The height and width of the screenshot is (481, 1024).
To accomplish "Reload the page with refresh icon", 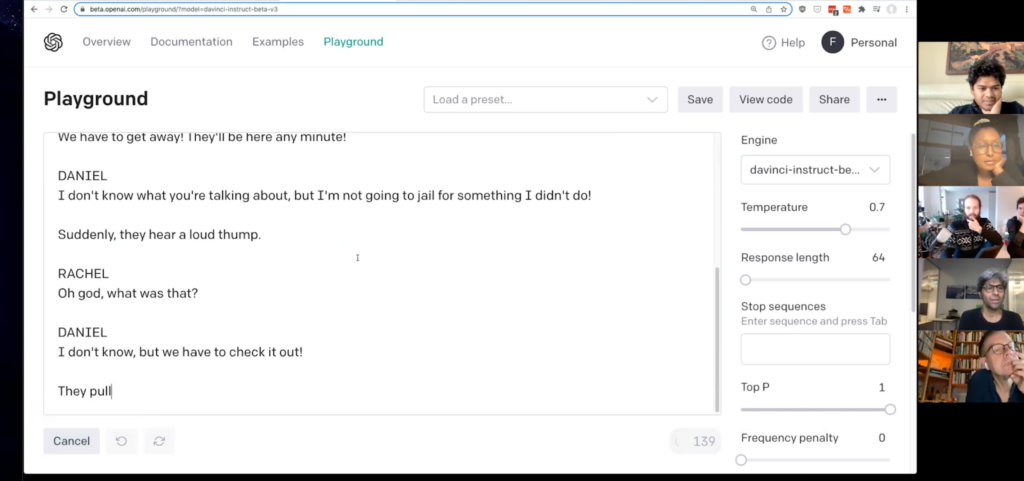I will (63, 9).
